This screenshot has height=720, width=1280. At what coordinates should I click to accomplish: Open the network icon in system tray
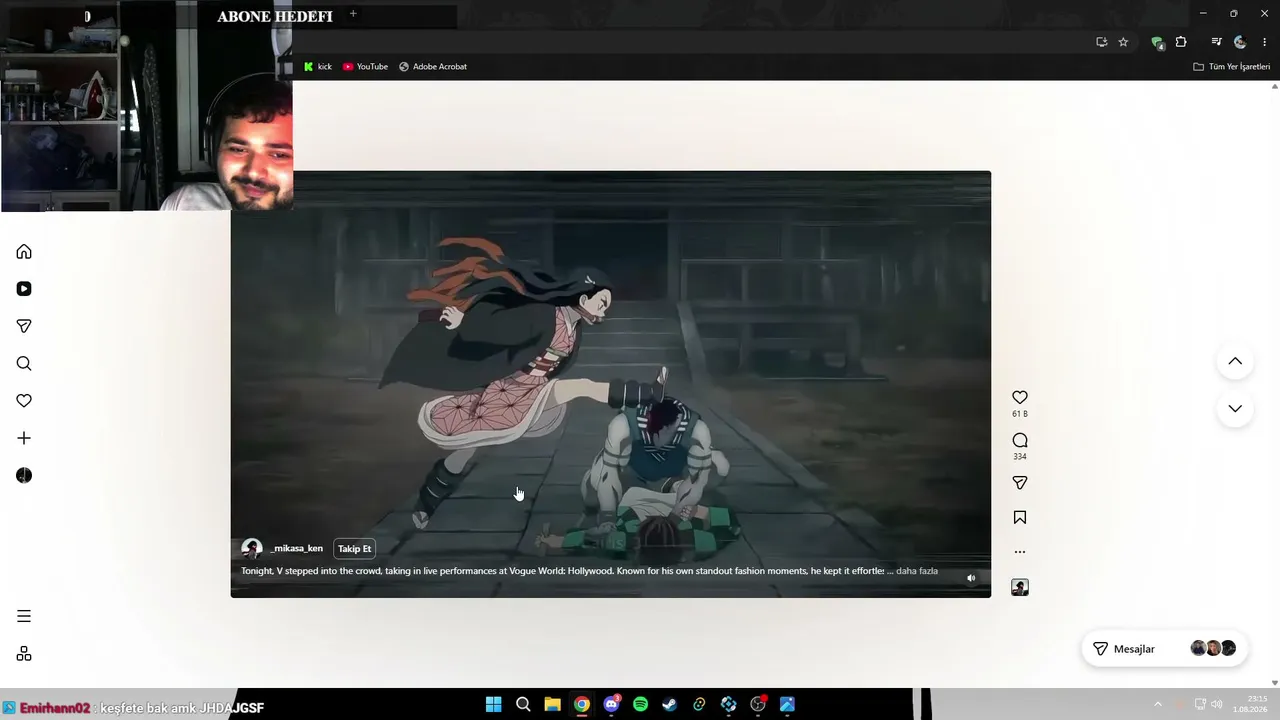[1200, 704]
